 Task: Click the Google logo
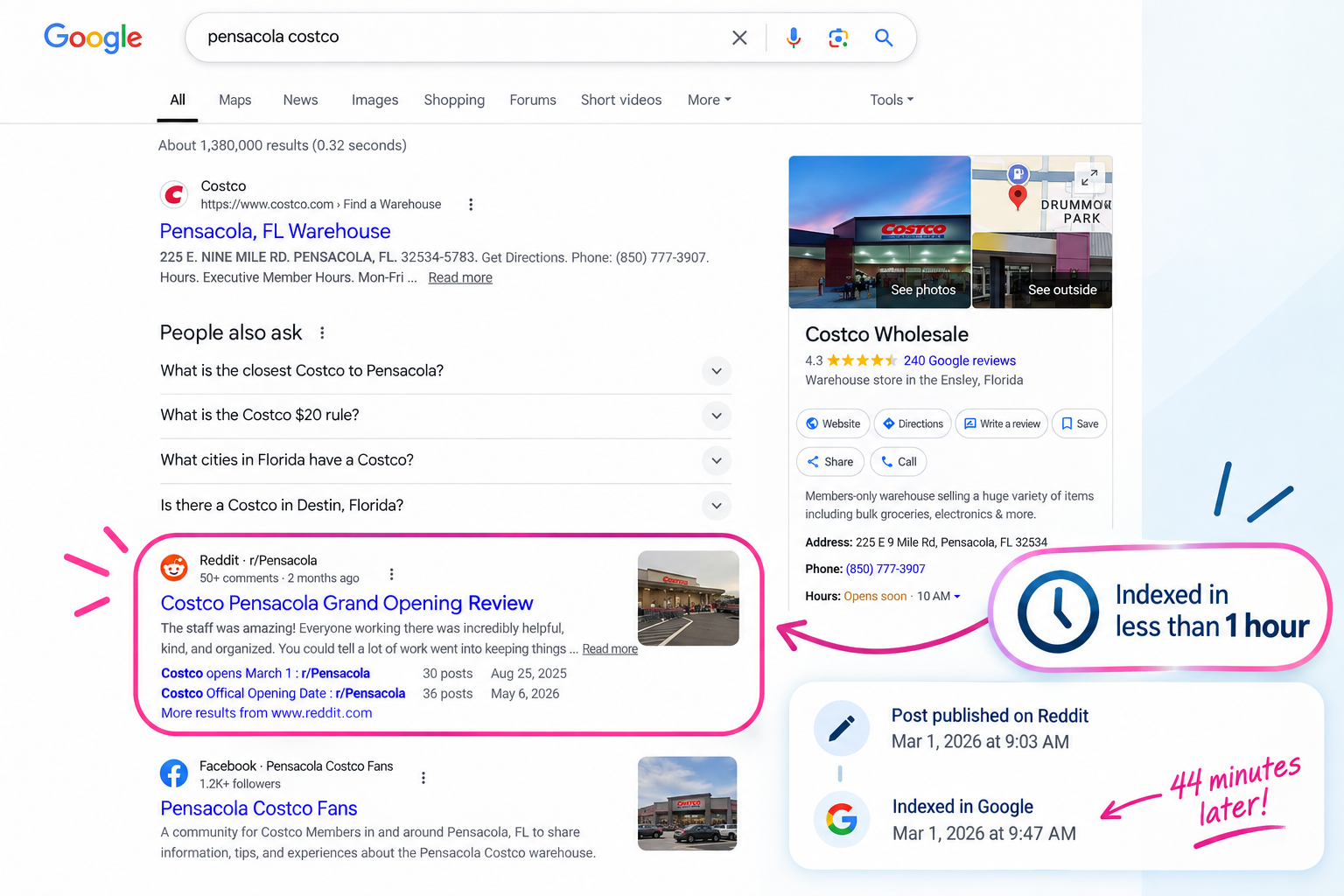pyautogui.click(x=93, y=38)
